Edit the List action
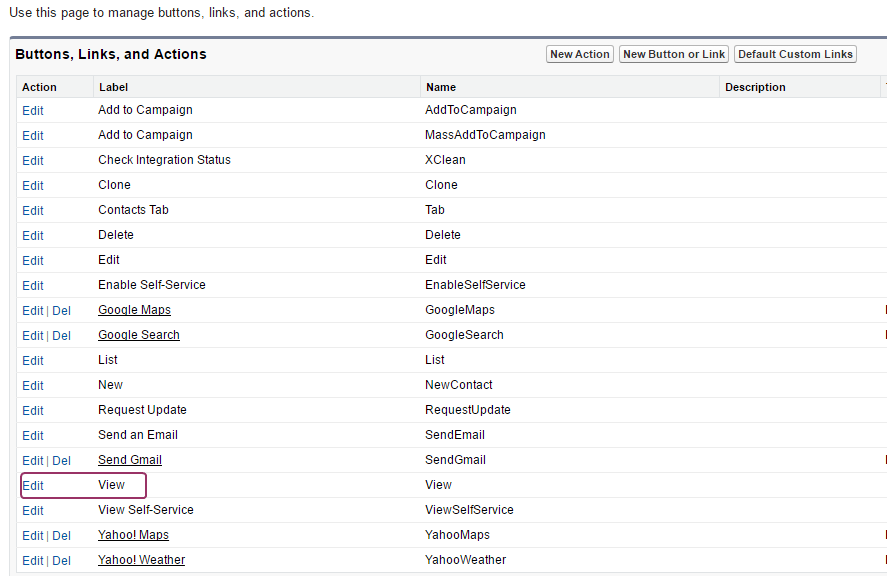This screenshot has height=576, width=887. 33,360
